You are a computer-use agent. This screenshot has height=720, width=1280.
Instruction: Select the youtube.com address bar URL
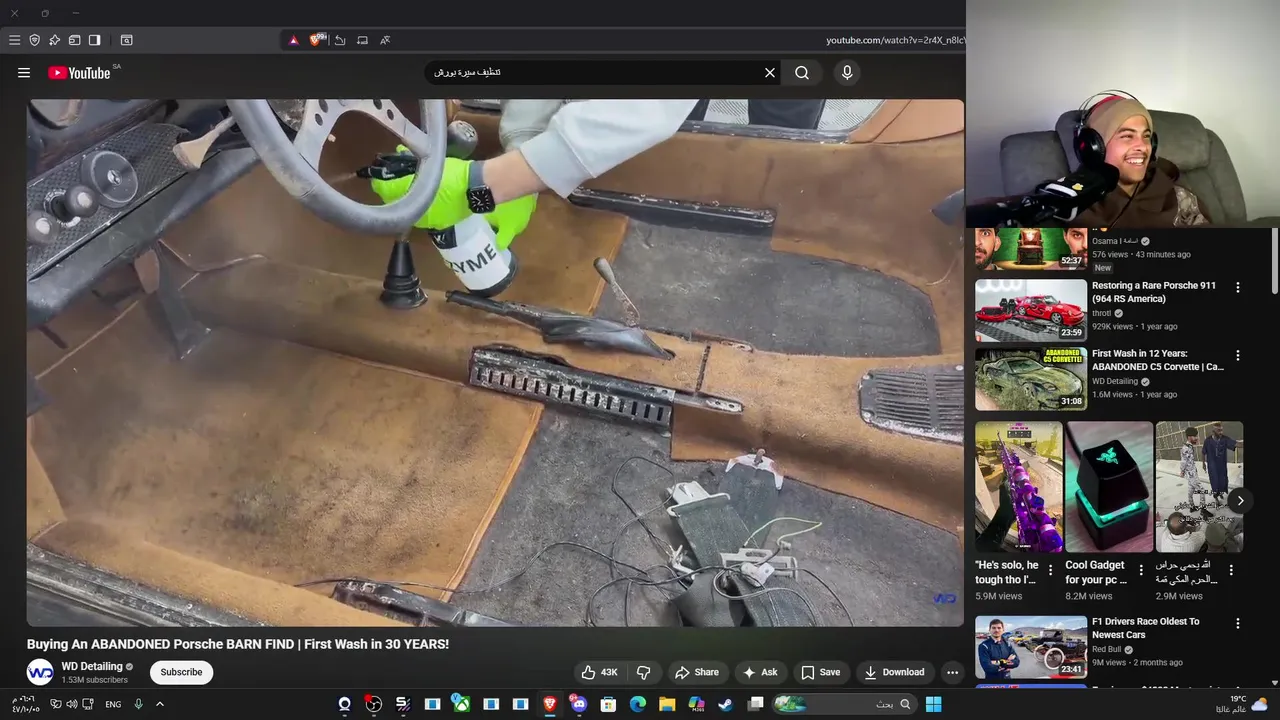coord(895,40)
